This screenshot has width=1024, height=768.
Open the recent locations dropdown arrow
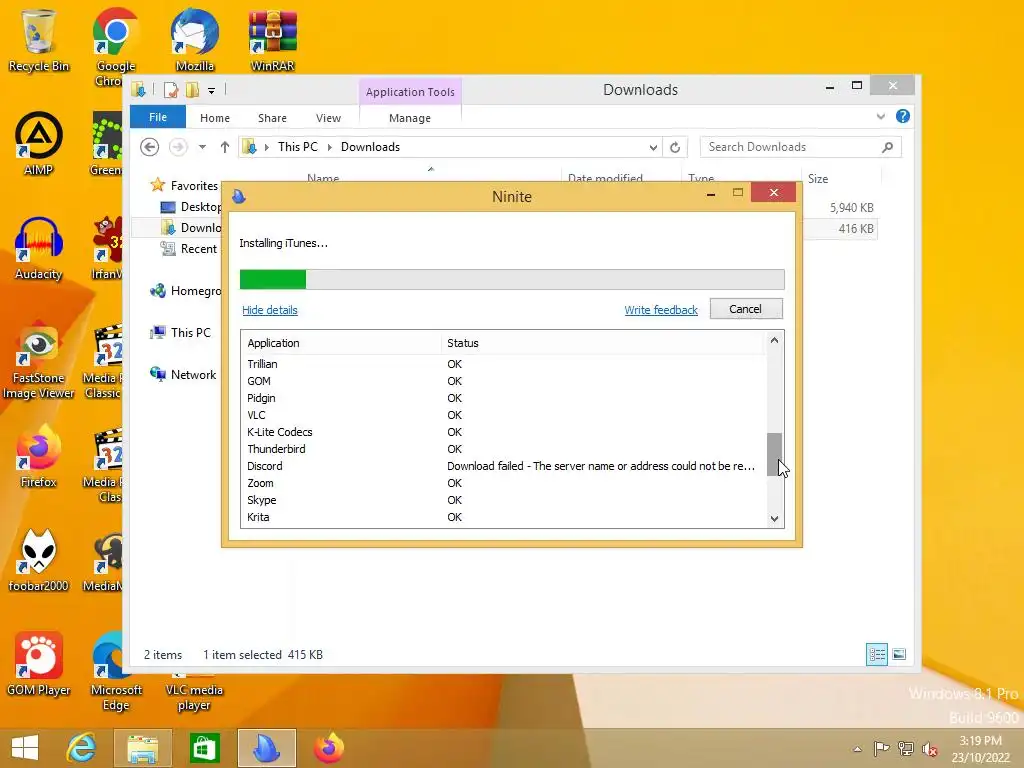coord(202,147)
